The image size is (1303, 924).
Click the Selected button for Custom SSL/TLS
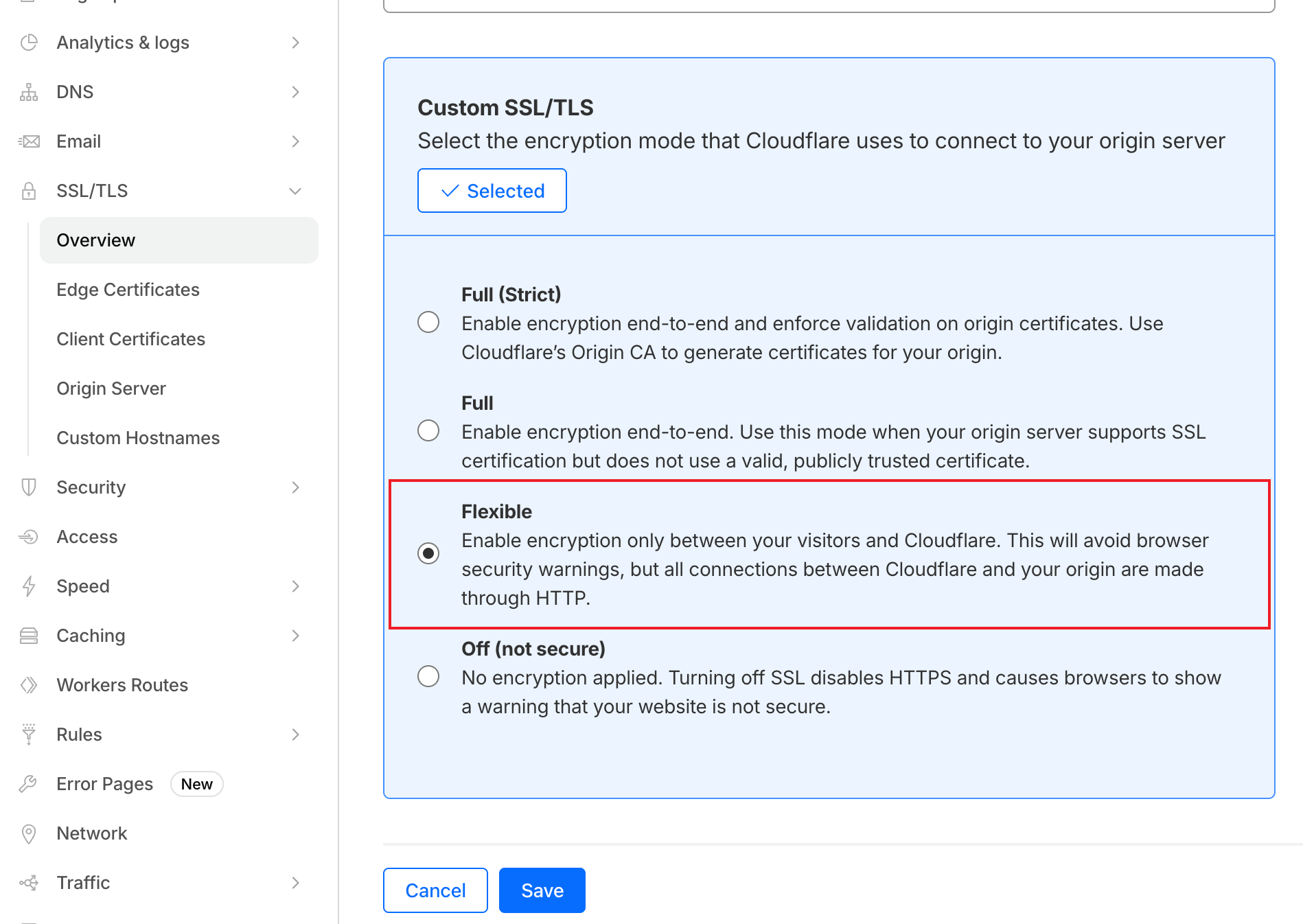492,191
